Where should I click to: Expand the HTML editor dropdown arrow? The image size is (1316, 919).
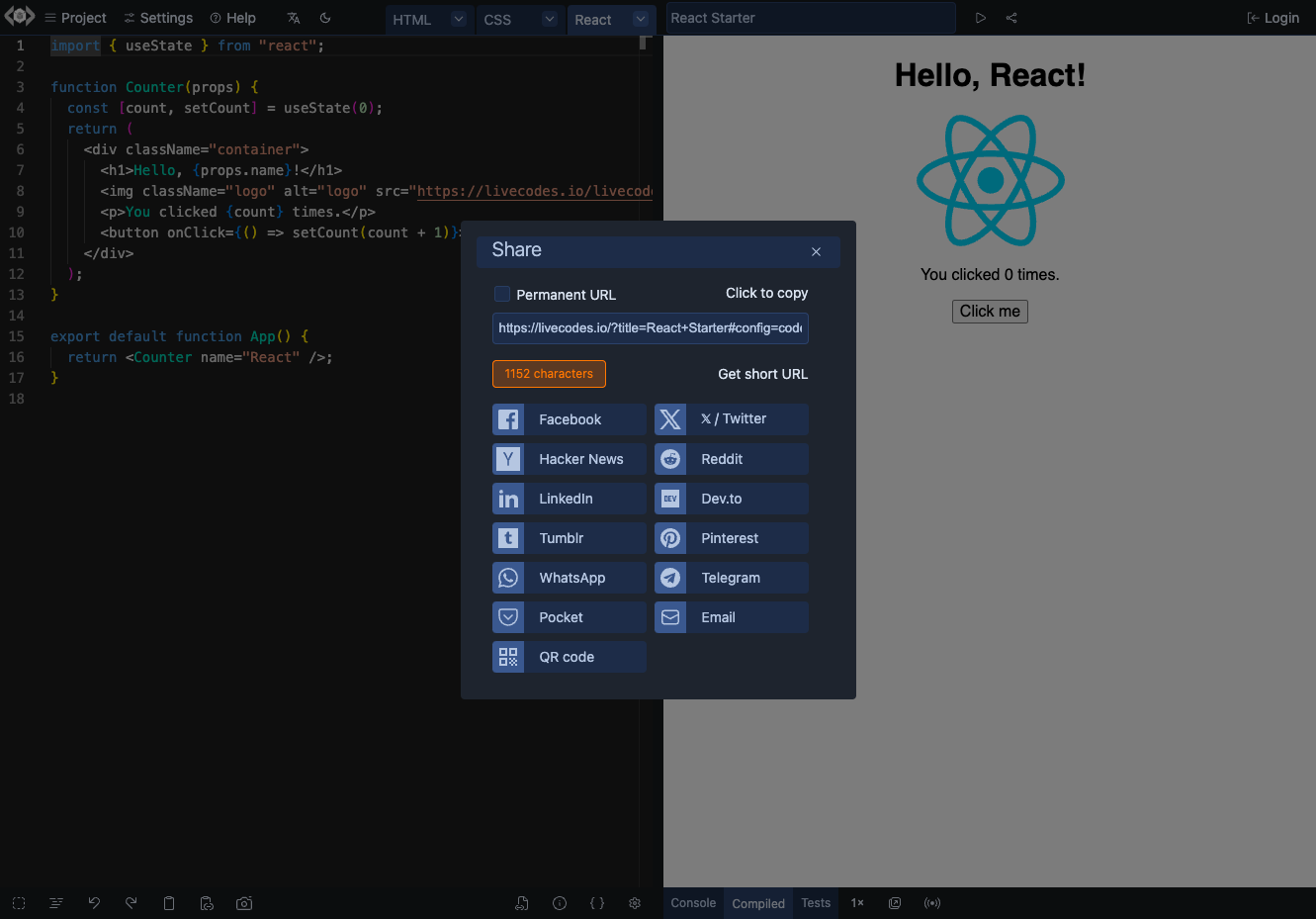pyautogui.click(x=459, y=19)
